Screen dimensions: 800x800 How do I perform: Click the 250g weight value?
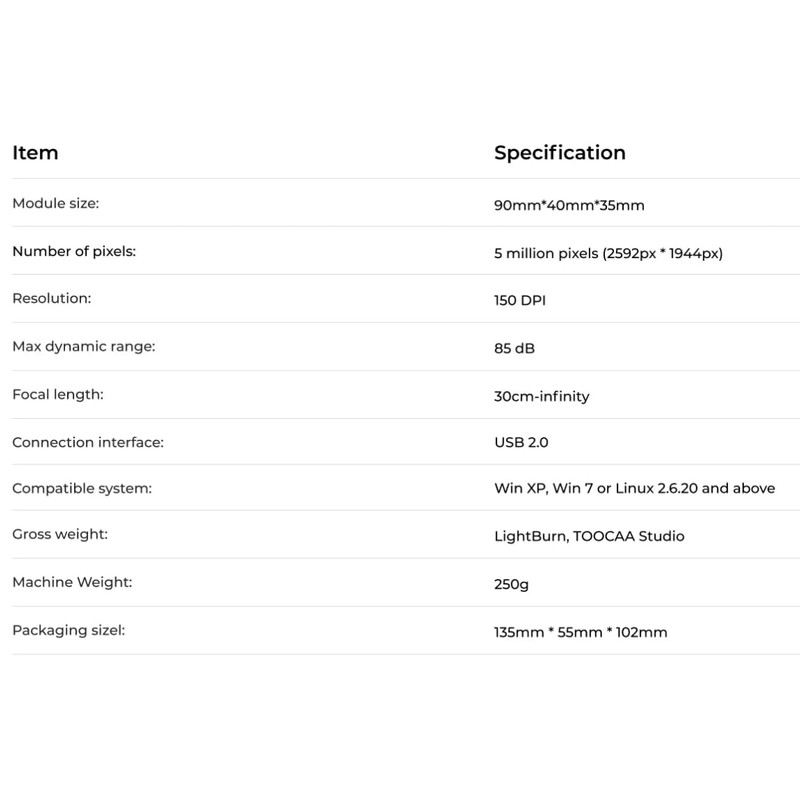click(511, 585)
